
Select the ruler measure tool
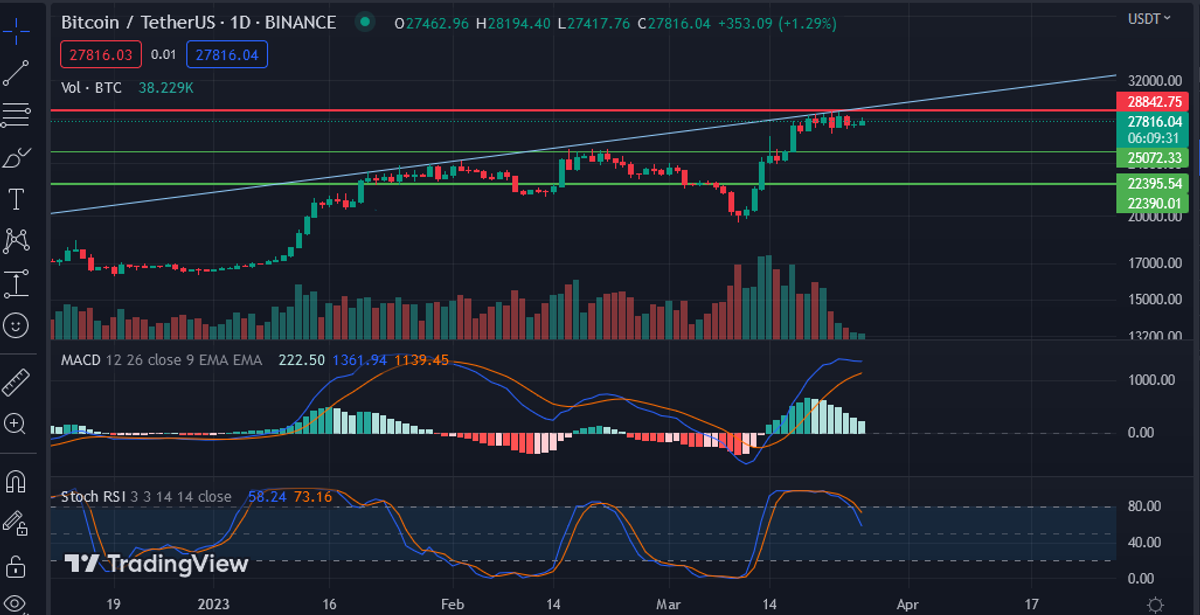click(16, 381)
